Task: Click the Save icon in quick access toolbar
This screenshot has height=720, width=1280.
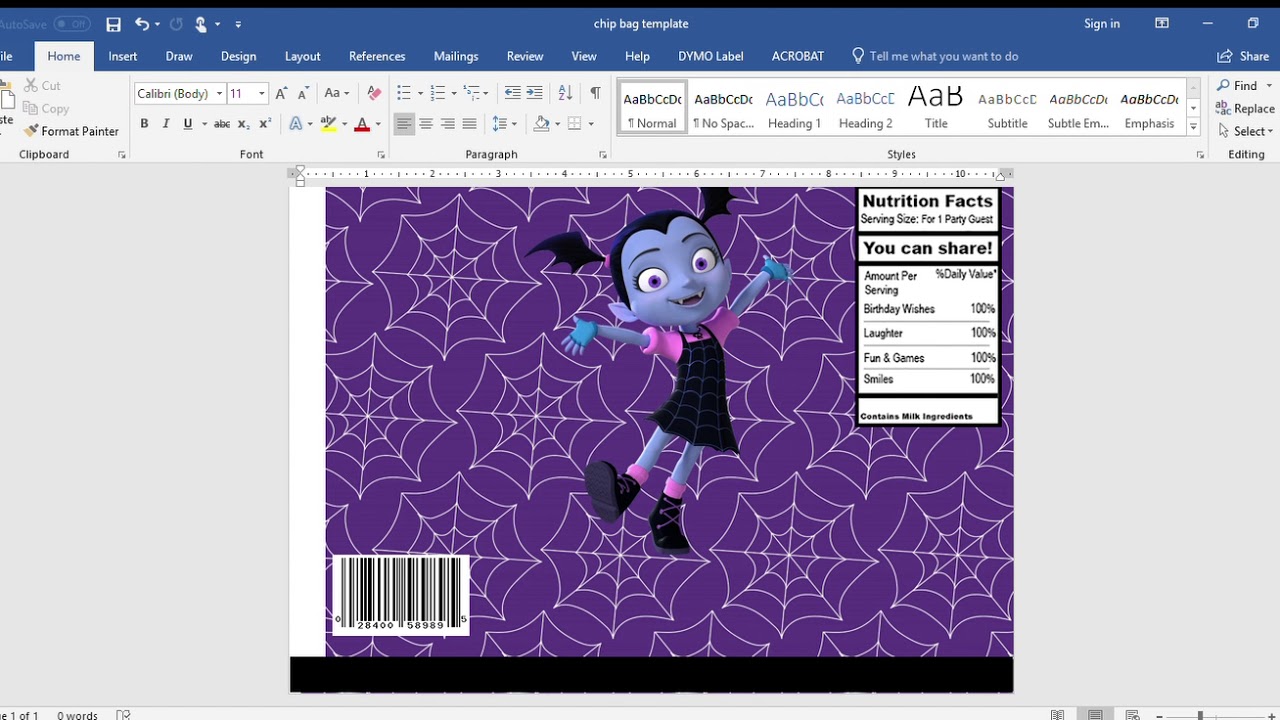Action: point(113,24)
